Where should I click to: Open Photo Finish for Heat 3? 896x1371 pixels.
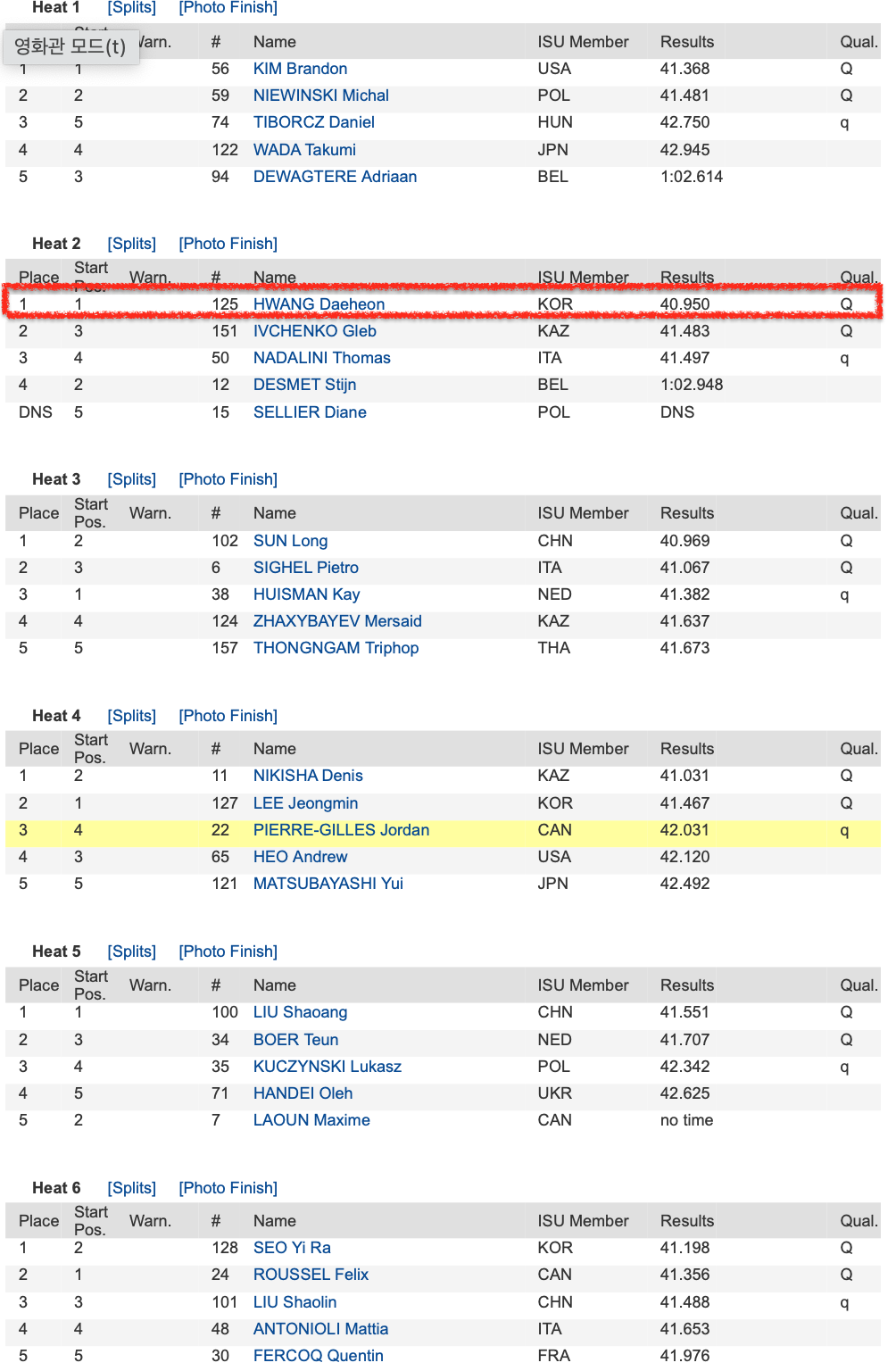pyautogui.click(x=228, y=479)
